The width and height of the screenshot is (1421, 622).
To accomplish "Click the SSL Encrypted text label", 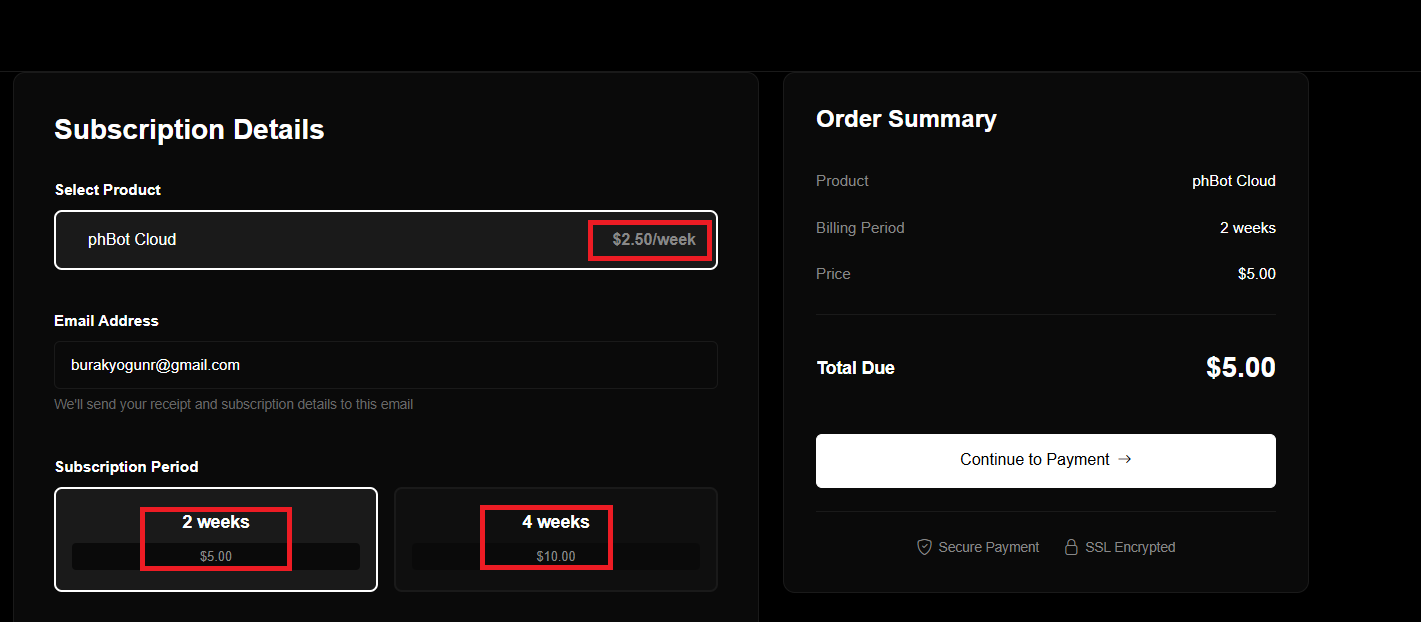I will click(x=1130, y=547).
